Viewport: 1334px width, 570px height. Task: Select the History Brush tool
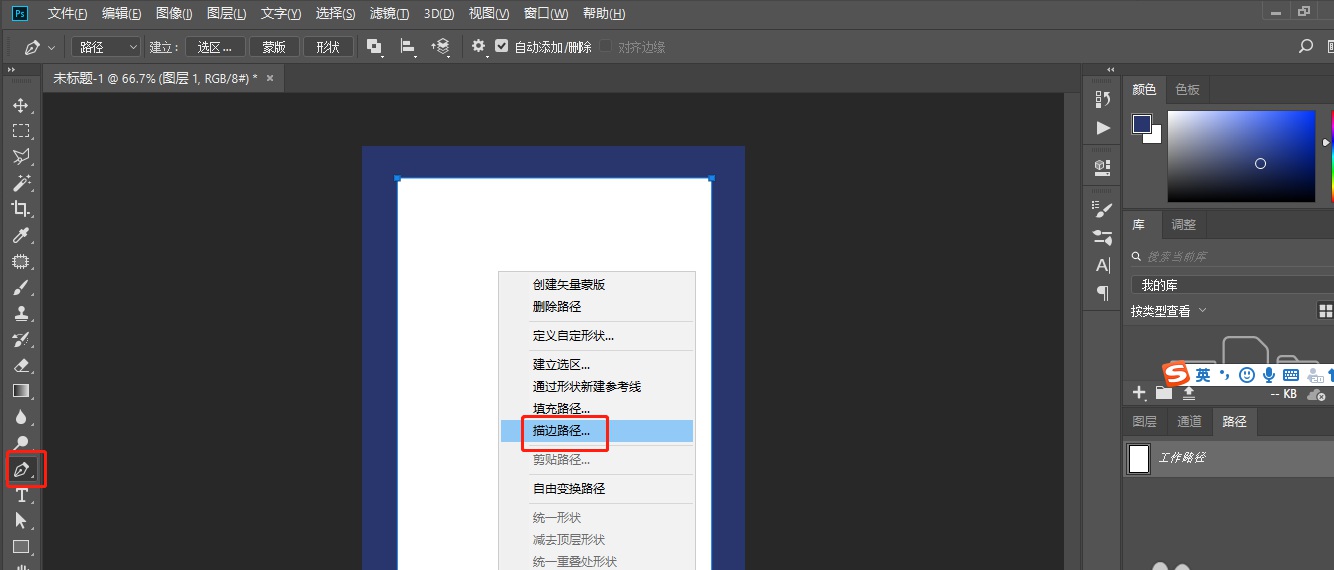point(21,339)
